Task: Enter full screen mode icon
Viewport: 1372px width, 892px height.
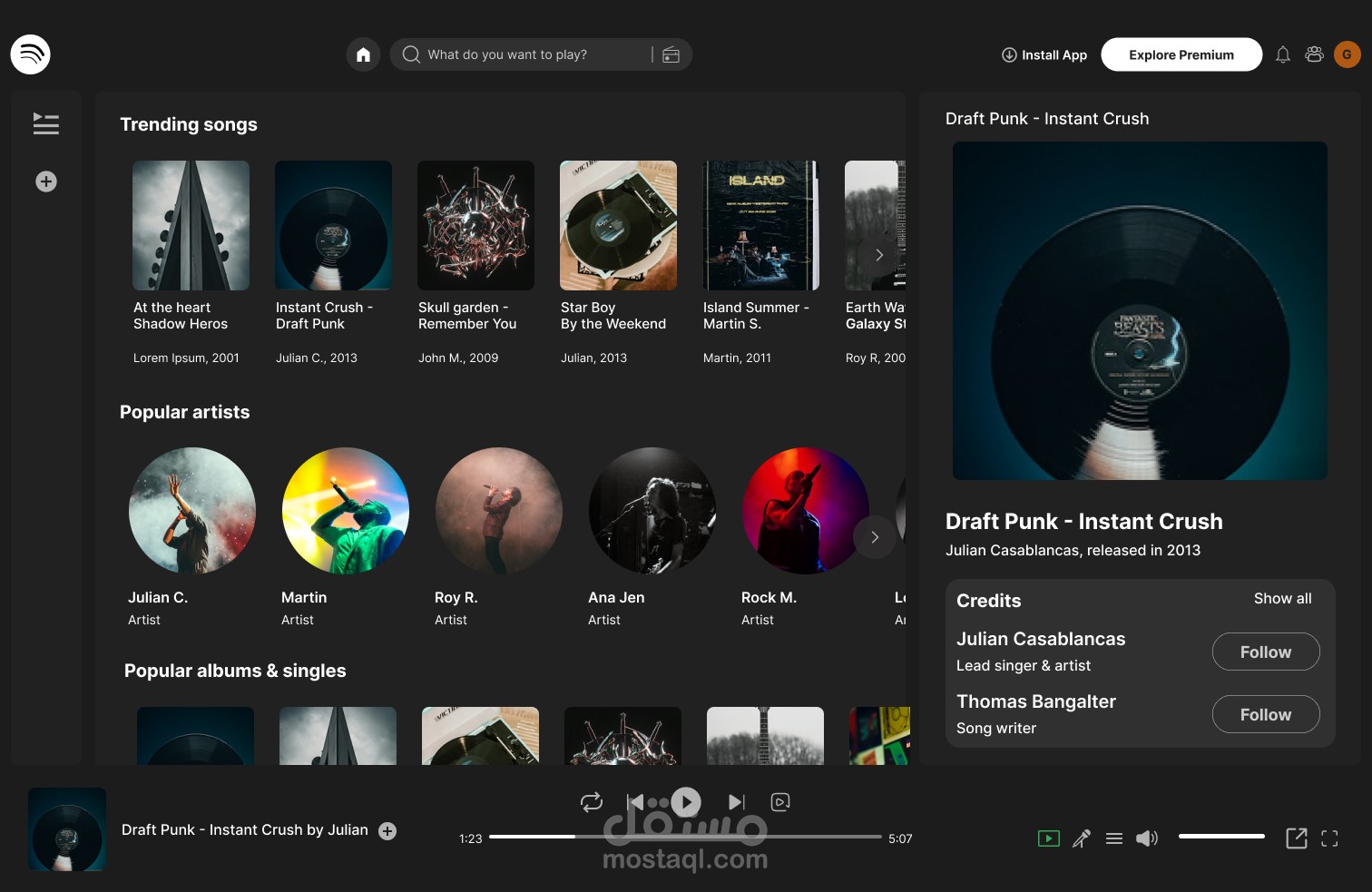Action: pyautogui.click(x=1329, y=838)
